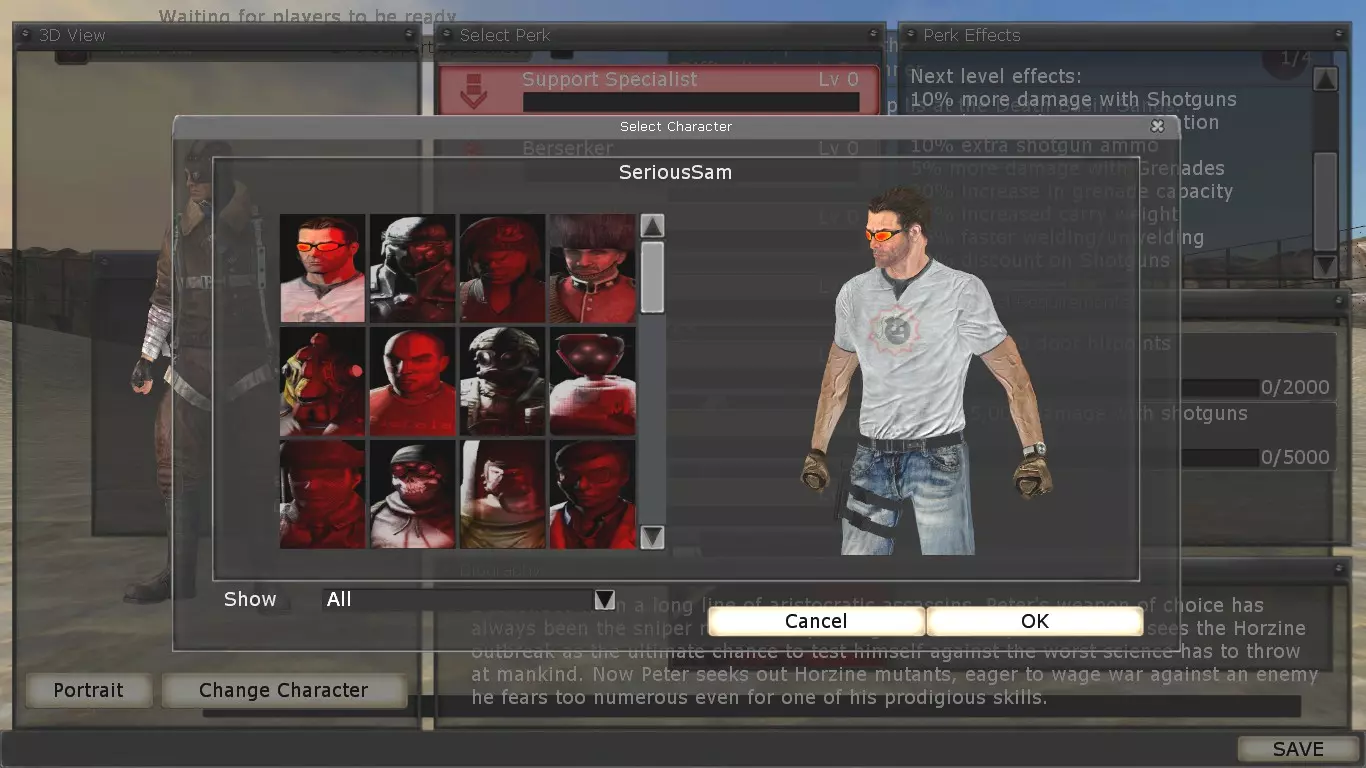Click the Select Perk panel header corner icon
Screen dimensions: 1366x768
[872, 35]
